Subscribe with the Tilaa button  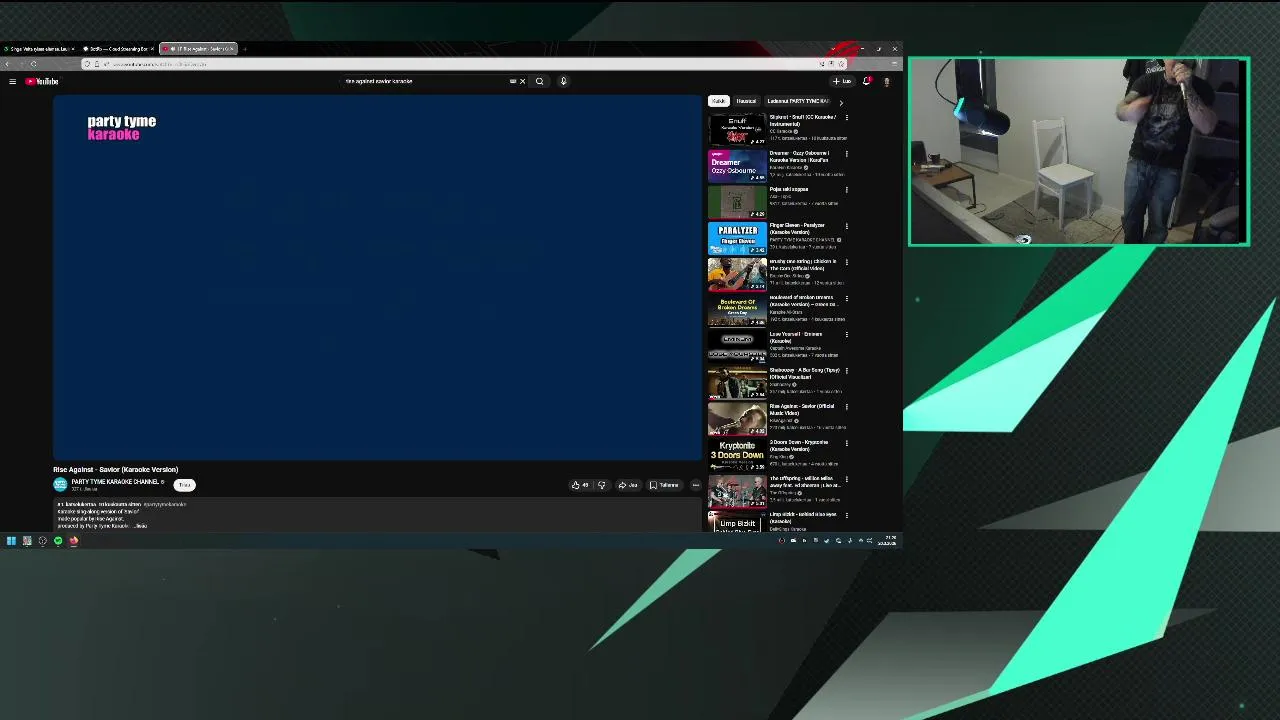[x=184, y=485]
